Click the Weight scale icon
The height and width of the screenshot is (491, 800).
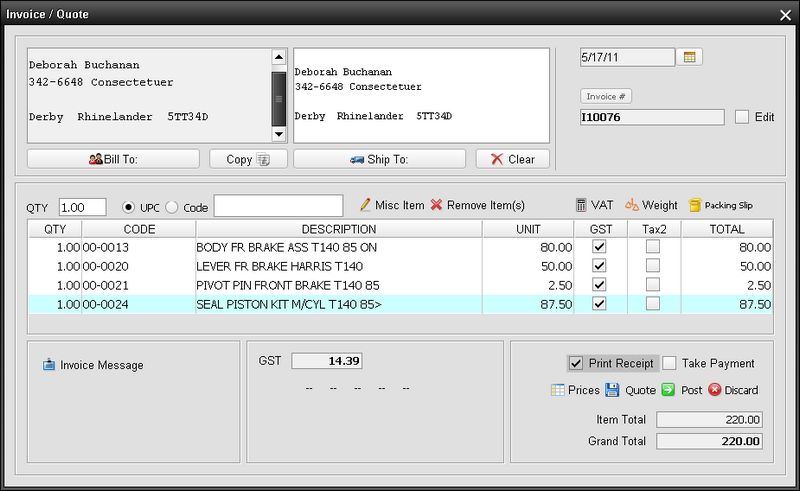pyautogui.click(x=632, y=205)
